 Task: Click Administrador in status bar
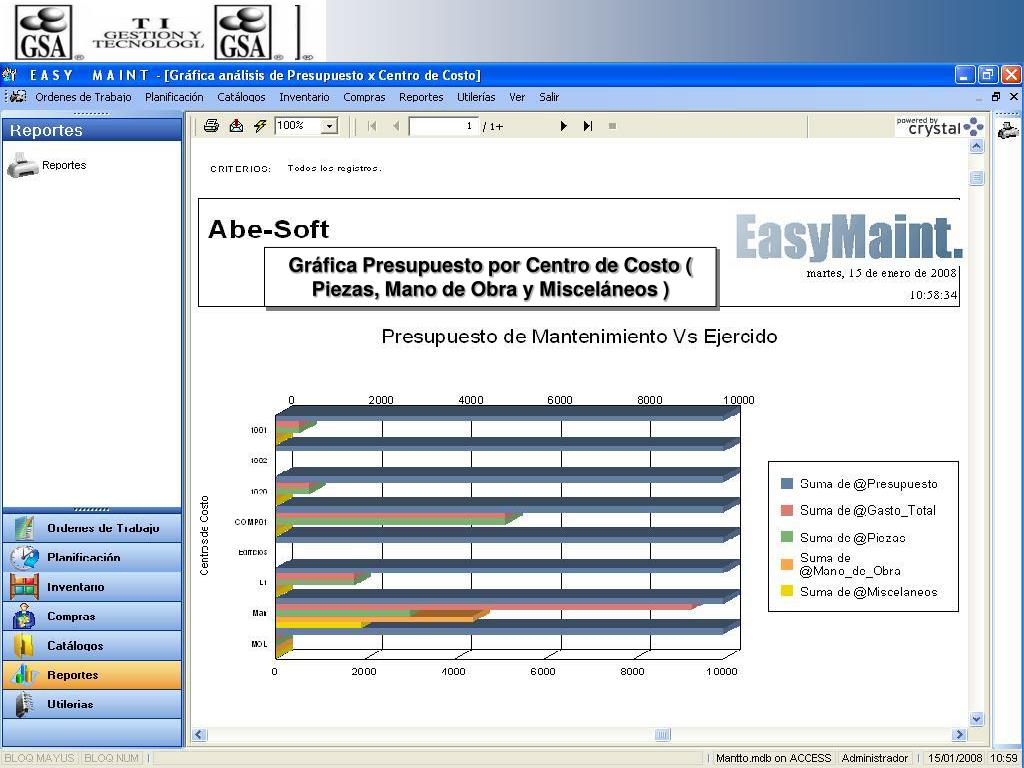click(x=874, y=758)
